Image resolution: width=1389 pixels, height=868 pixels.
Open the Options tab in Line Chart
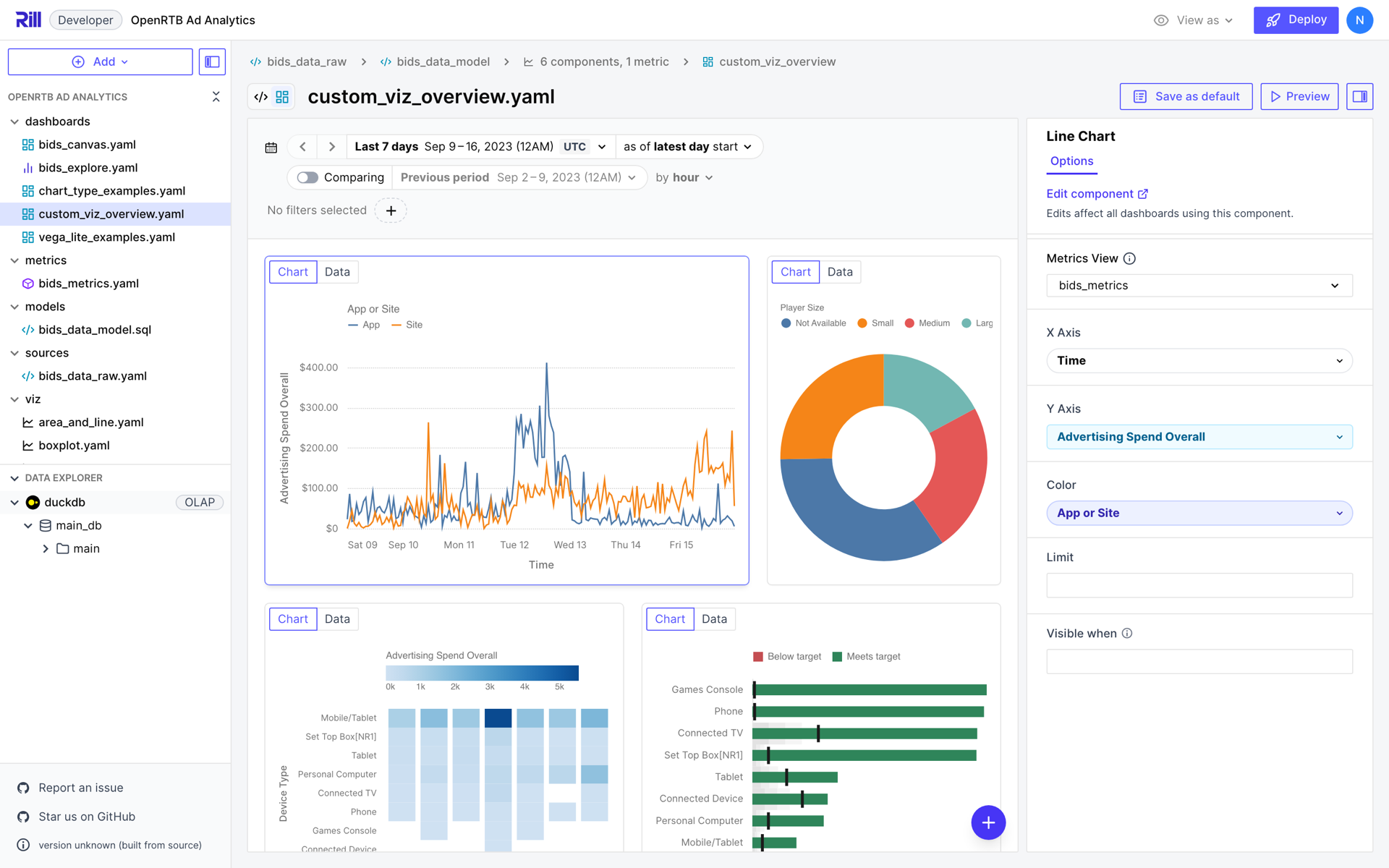[1071, 161]
